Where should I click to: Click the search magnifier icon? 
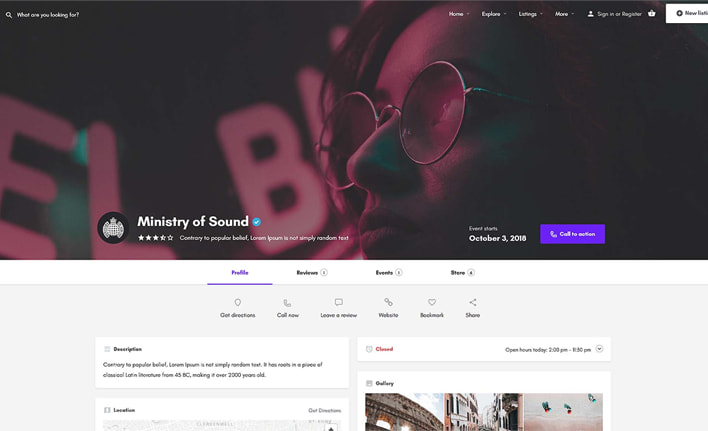(9, 15)
